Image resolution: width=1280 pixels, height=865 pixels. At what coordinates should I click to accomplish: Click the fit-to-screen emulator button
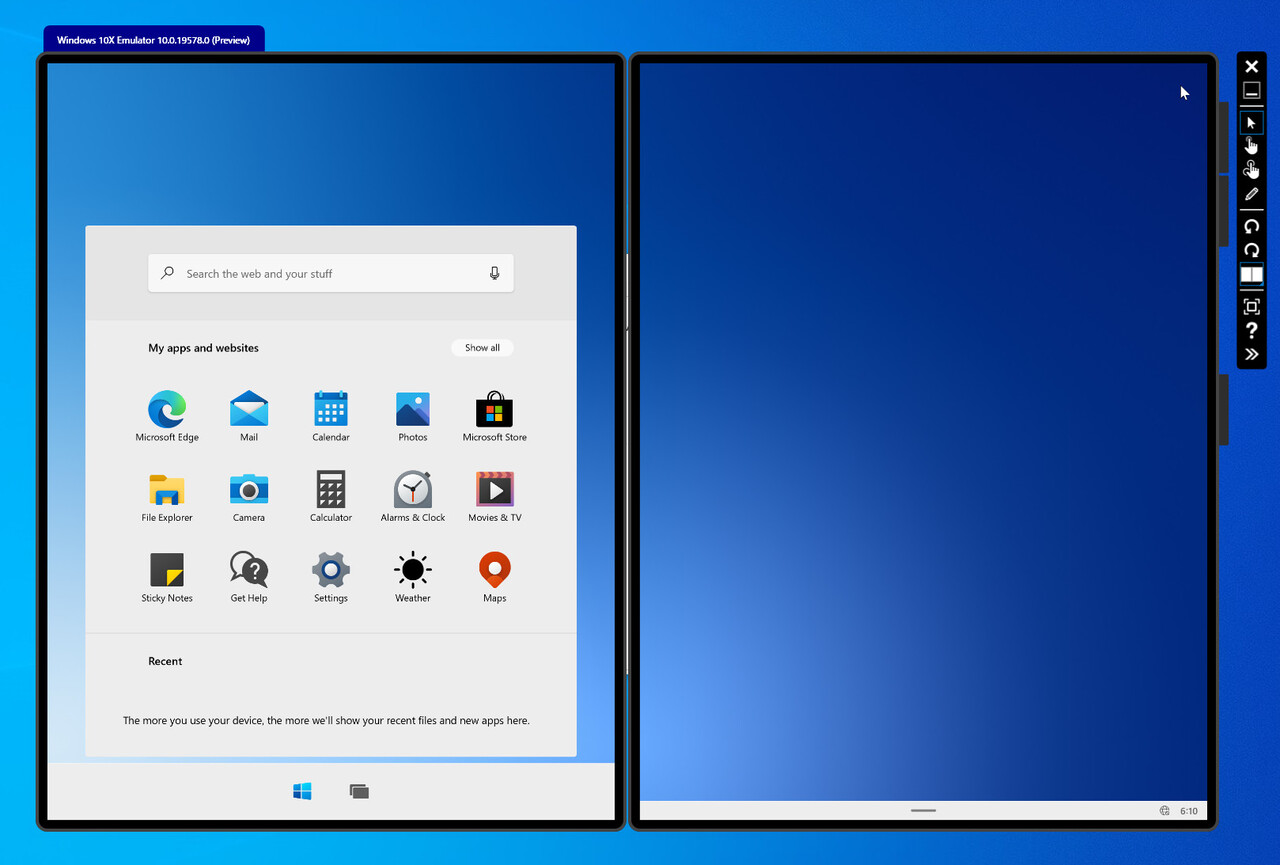tap(1251, 307)
